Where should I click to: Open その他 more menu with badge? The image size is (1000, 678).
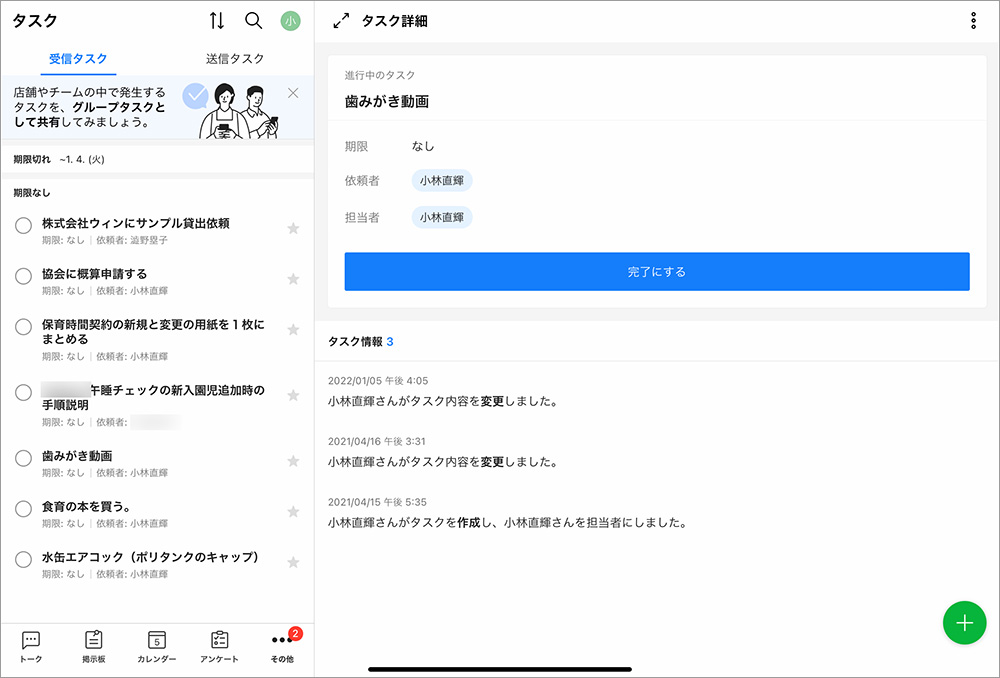[x=282, y=646]
